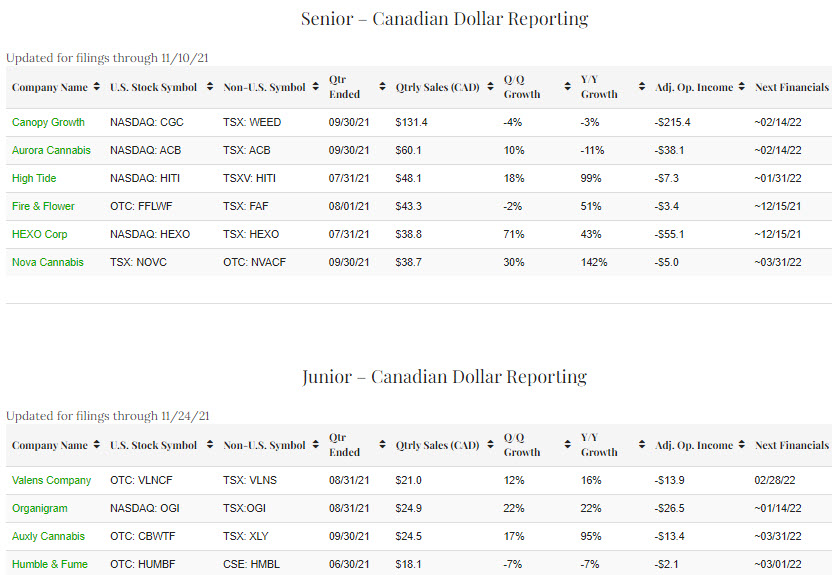
Task: Sort Senior table by Company Name arrows
Action: coord(95,87)
